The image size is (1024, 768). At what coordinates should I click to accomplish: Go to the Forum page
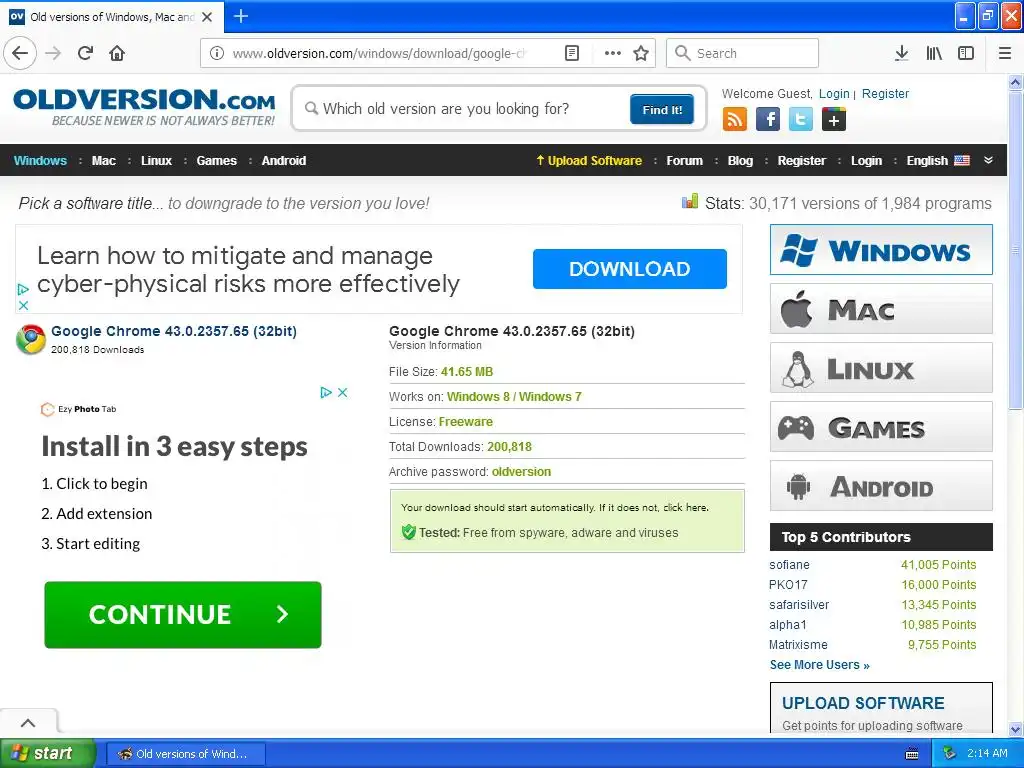684,161
